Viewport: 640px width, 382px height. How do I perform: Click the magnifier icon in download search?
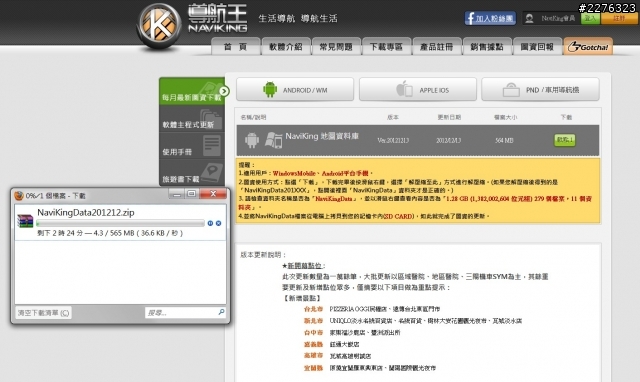pyautogui.click(x=221, y=312)
